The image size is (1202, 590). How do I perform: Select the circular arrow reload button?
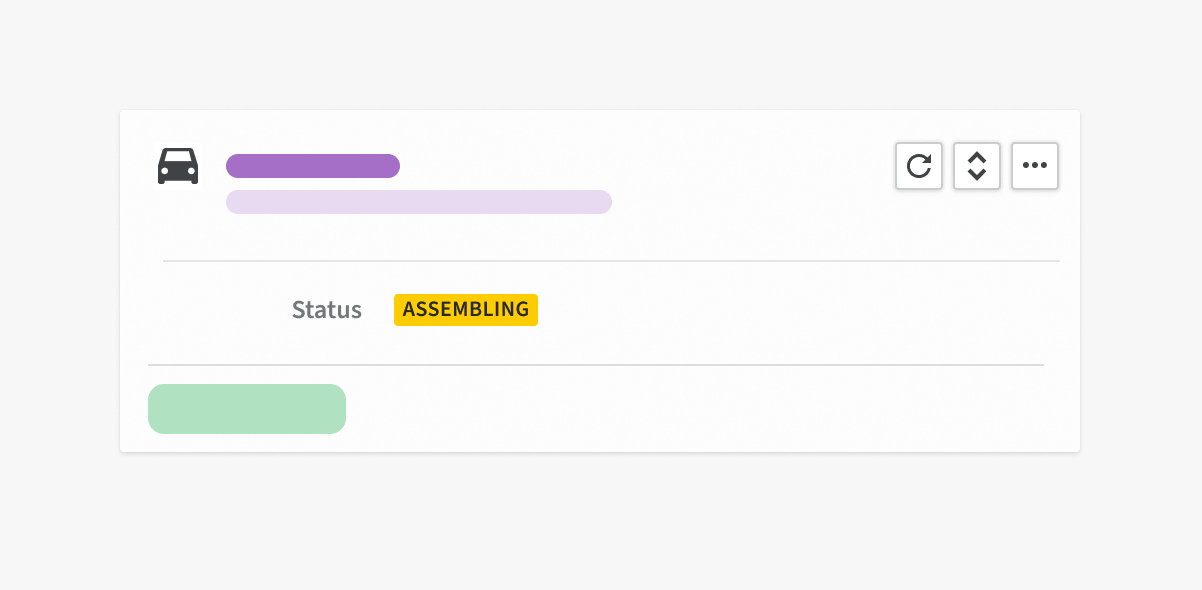pos(919,166)
